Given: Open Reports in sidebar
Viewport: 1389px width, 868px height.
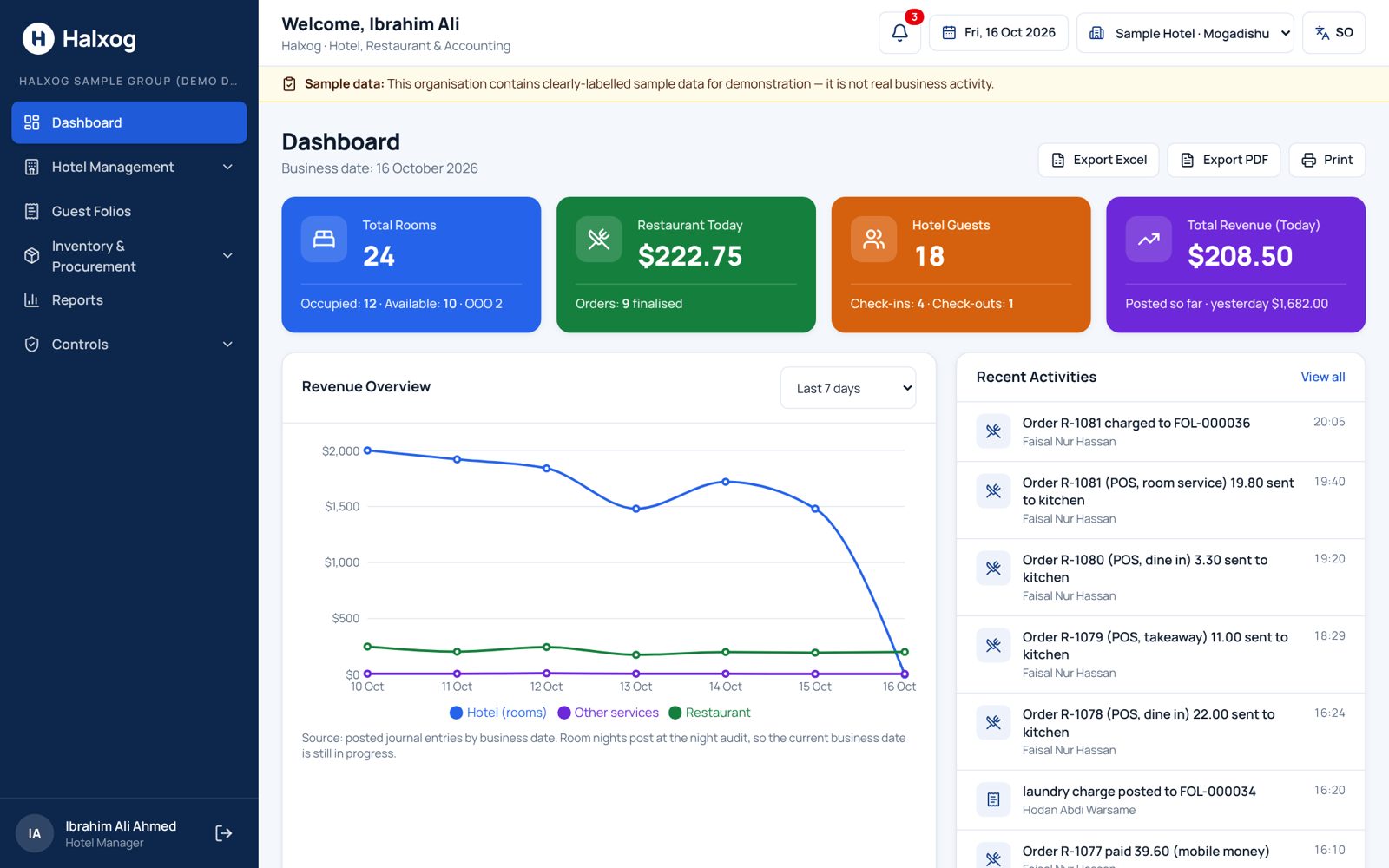Looking at the screenshot, I should [128, 300].
